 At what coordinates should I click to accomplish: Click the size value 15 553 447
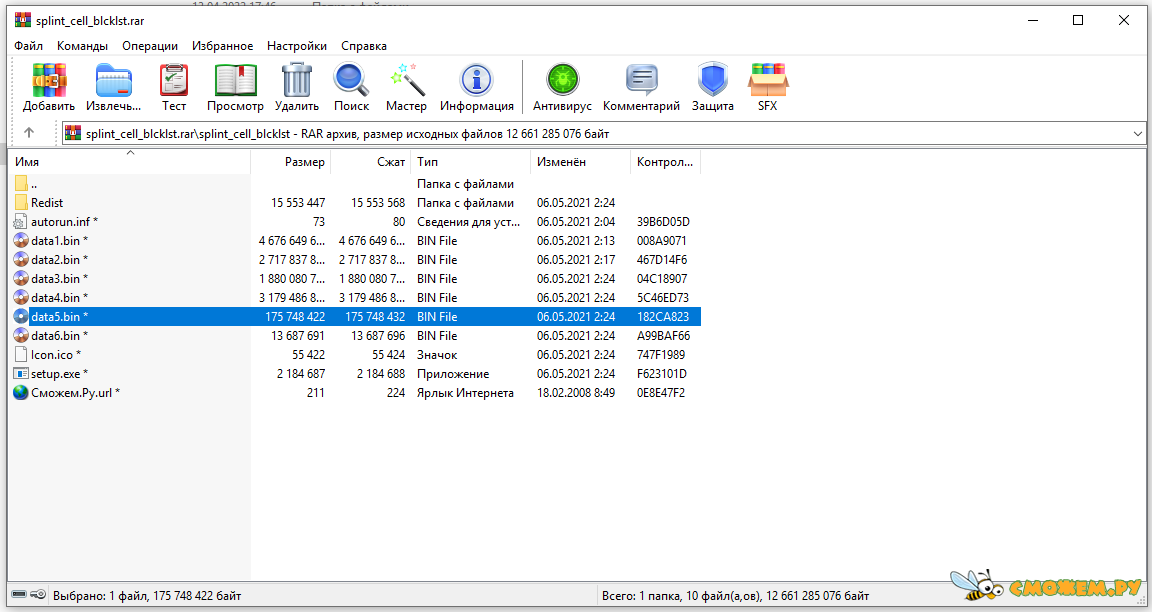pyautogui.click(x=298, y=203)
